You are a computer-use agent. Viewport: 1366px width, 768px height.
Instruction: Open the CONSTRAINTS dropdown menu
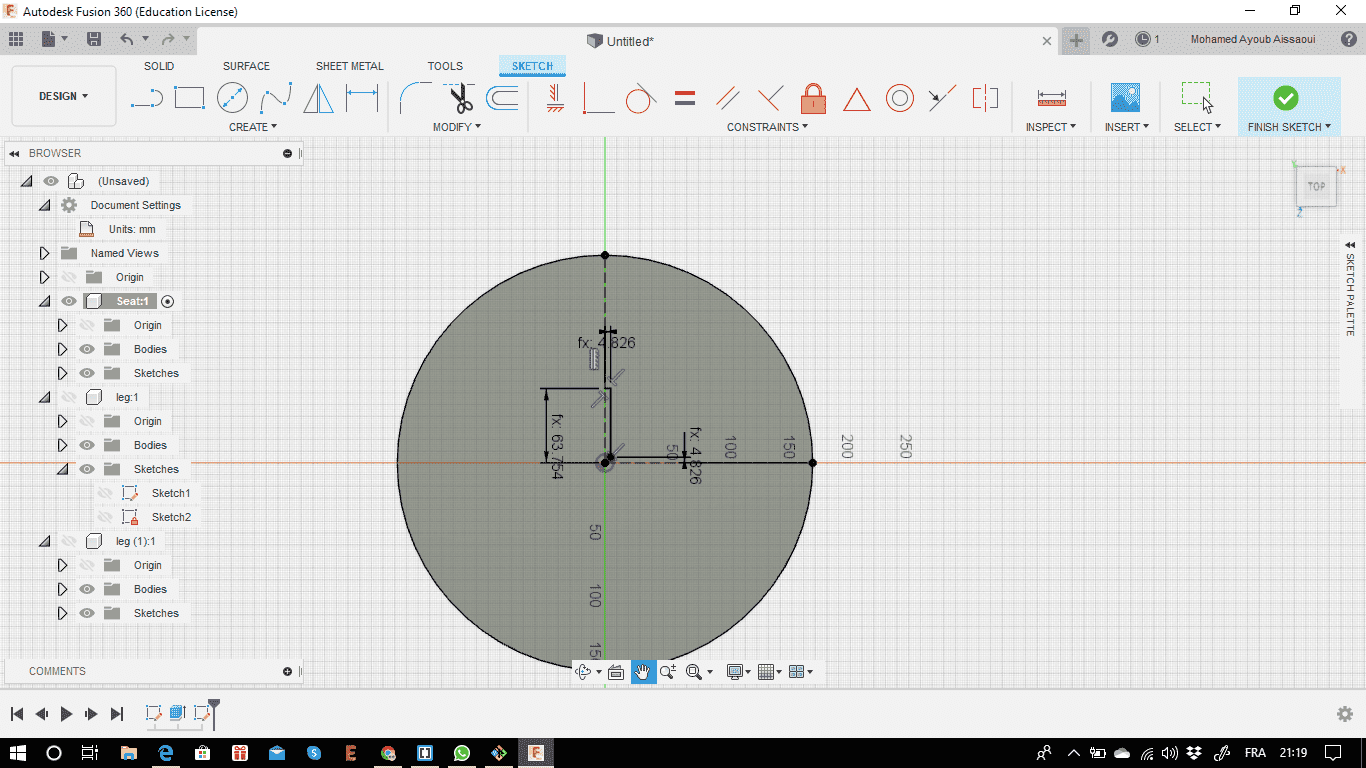[767, 127]
